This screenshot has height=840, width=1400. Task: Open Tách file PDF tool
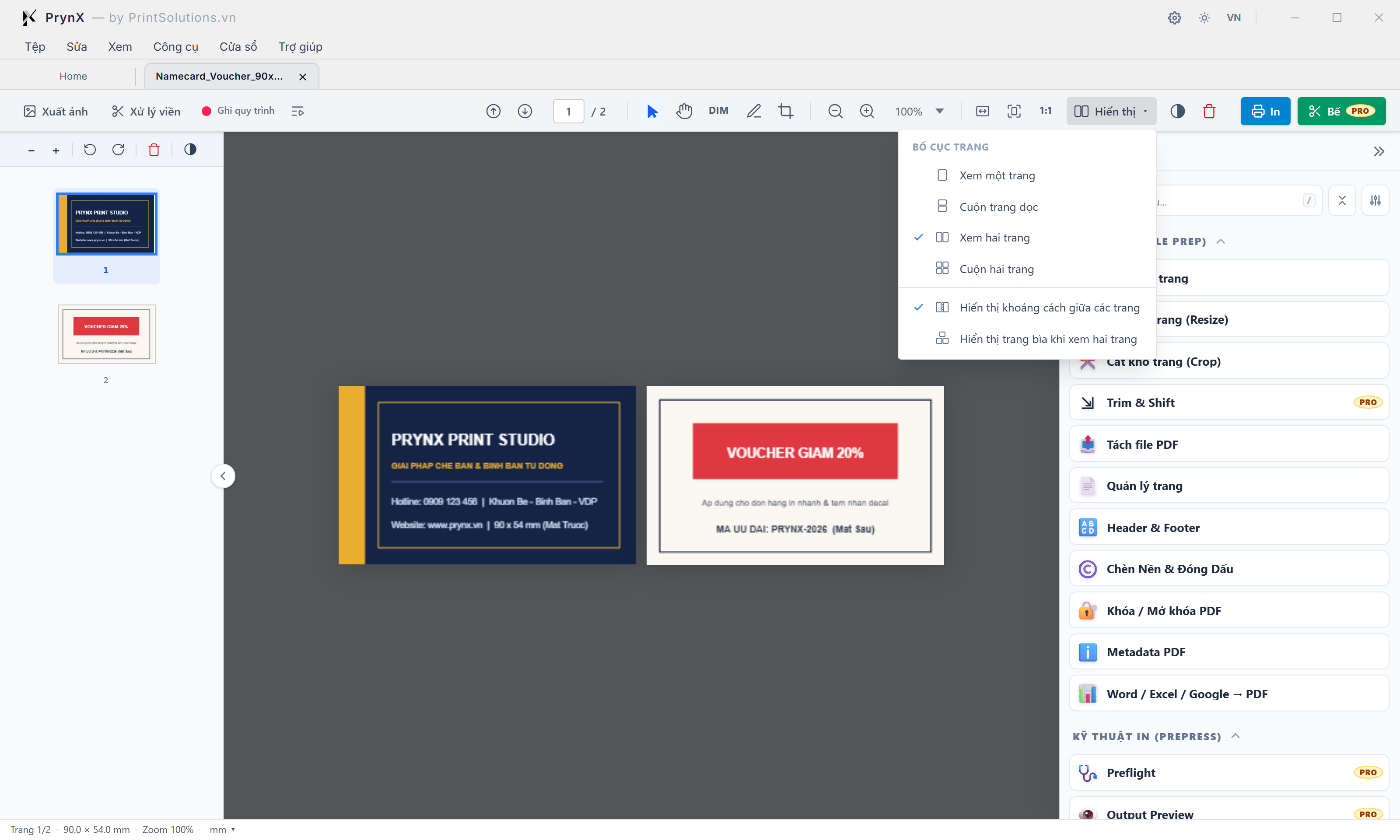[x=1228, y=444]
